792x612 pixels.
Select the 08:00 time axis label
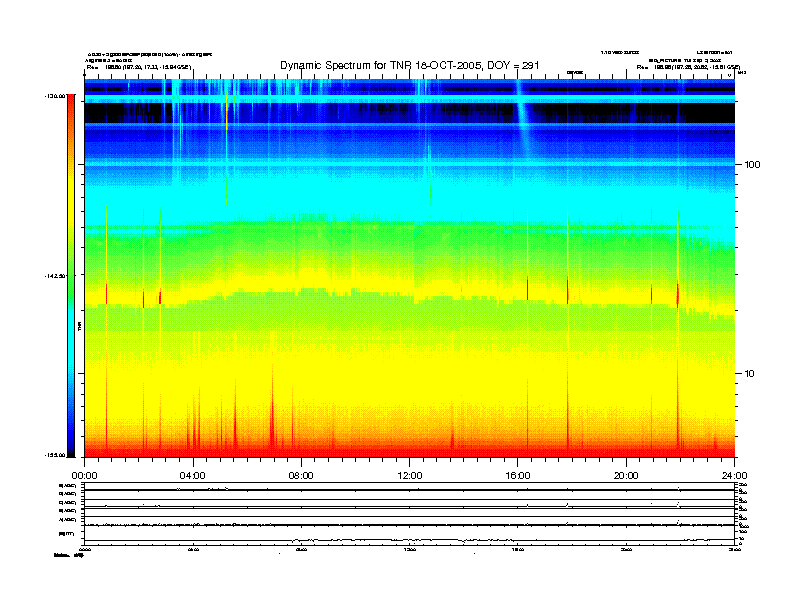(x=301, y=476)
